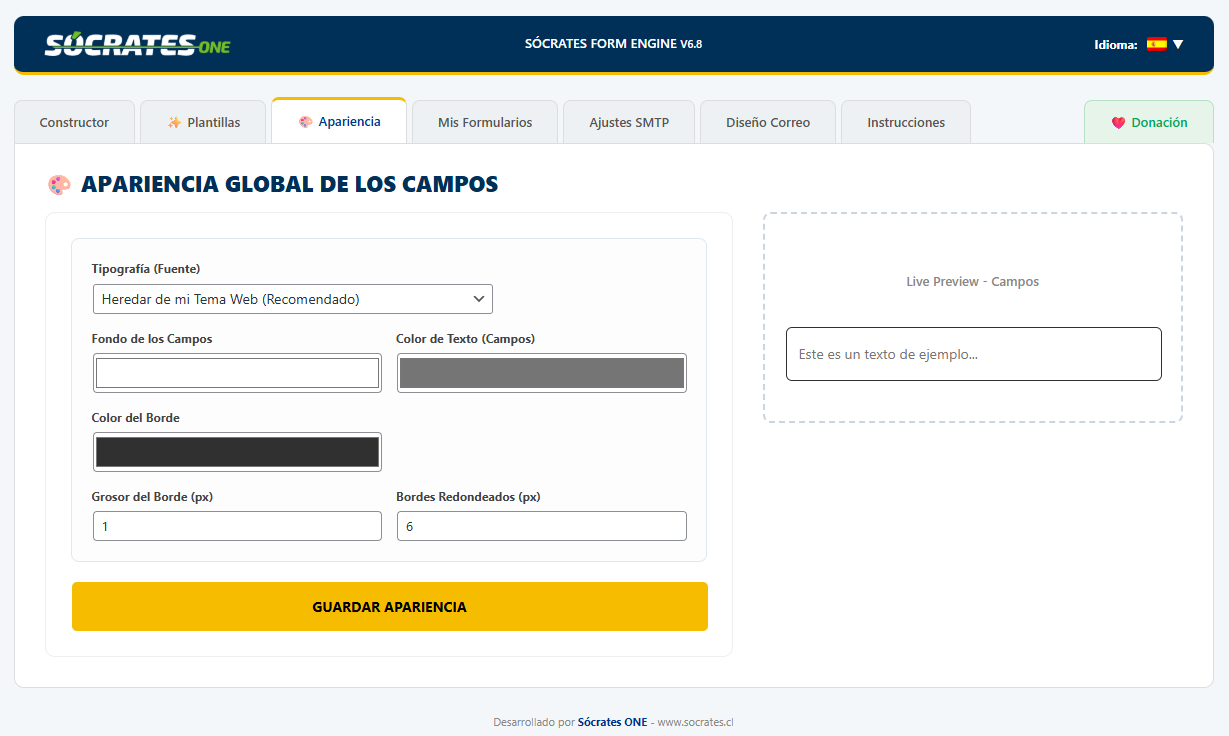Click the palette icon on Apariencia tab
This screenshot has width=1229, height=736.
tap(306, 121)
